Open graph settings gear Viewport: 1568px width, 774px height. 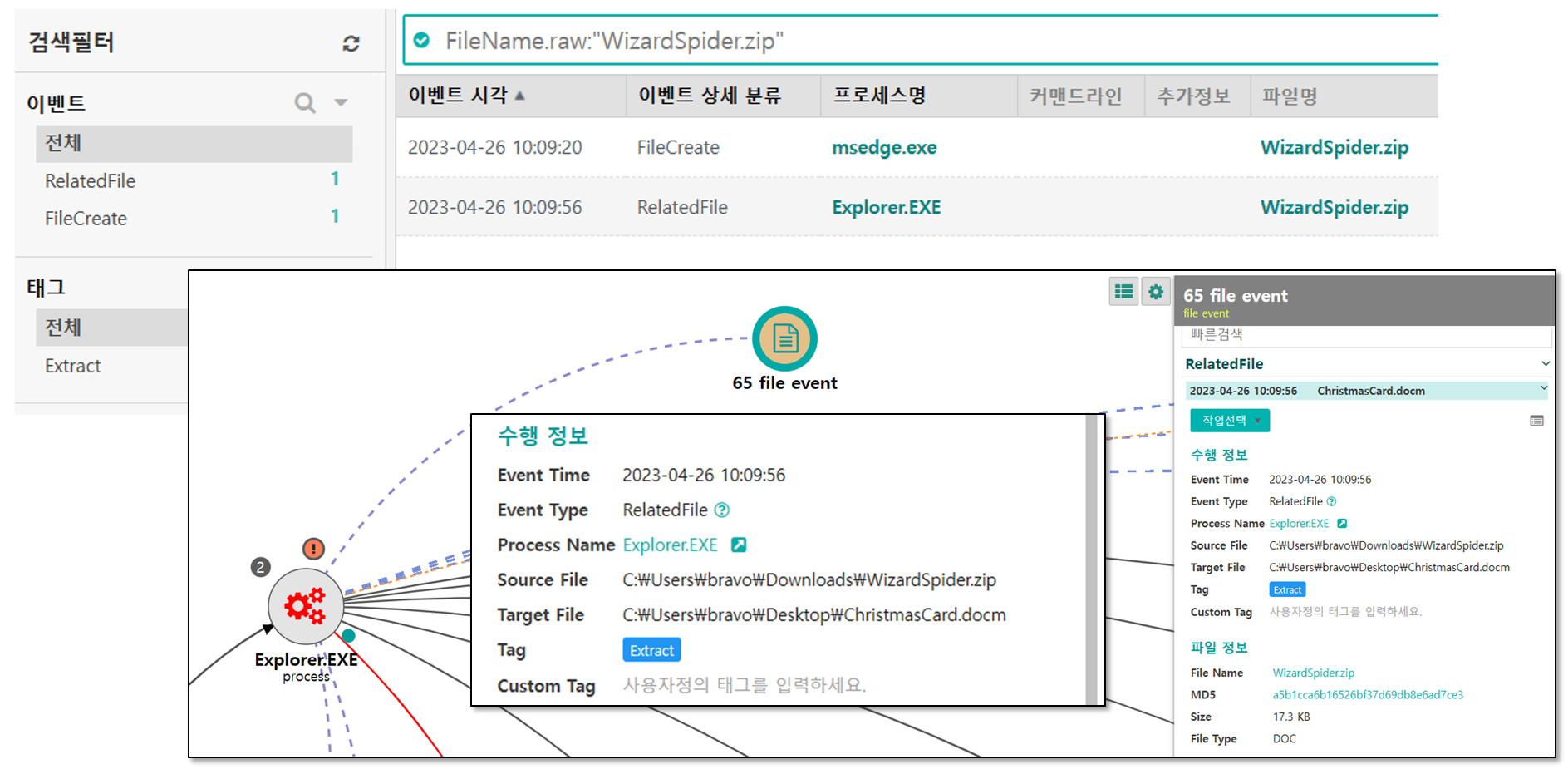(x=1155, y=292)
